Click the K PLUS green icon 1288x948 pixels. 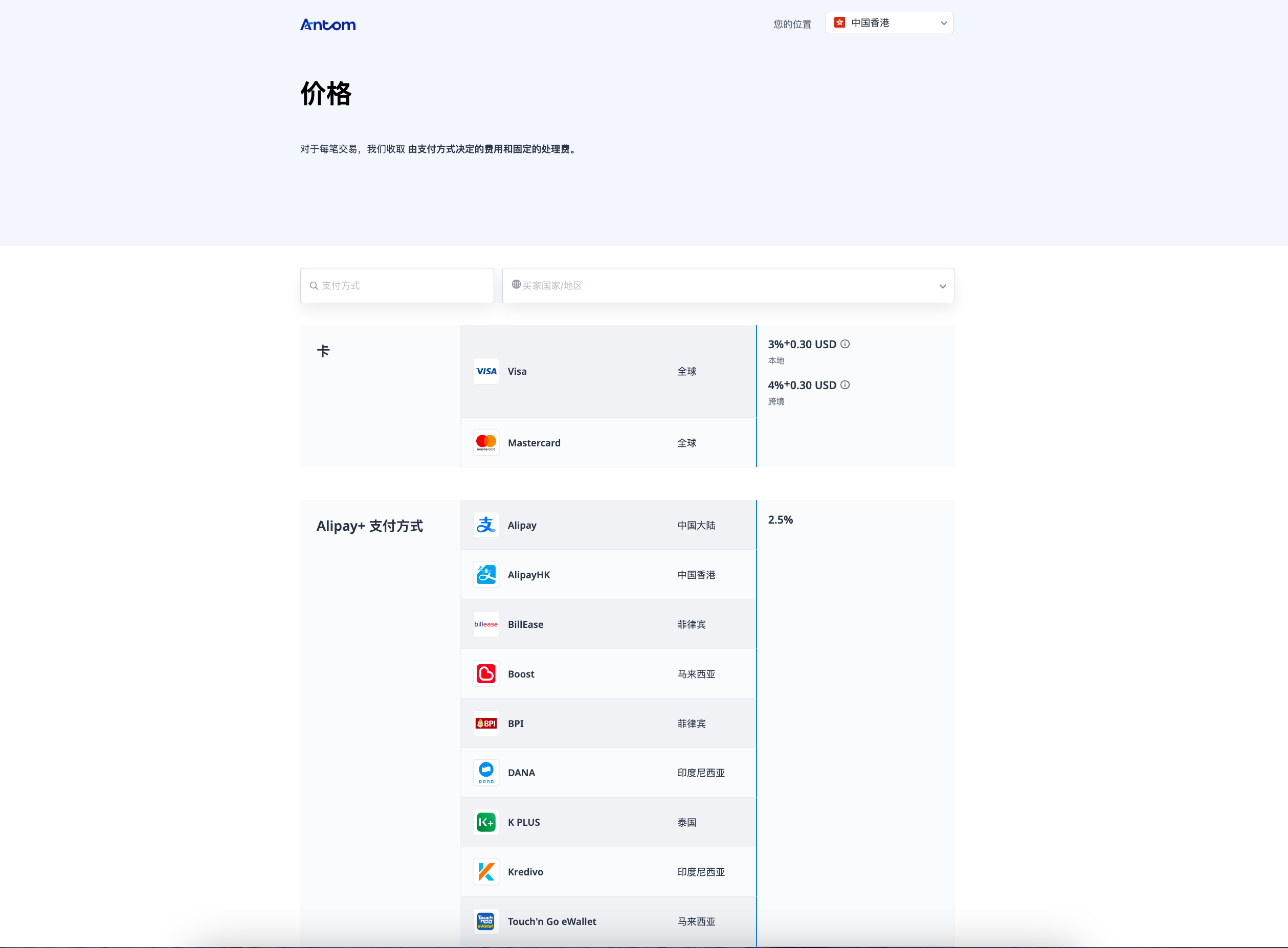click(x=486, y=822)
